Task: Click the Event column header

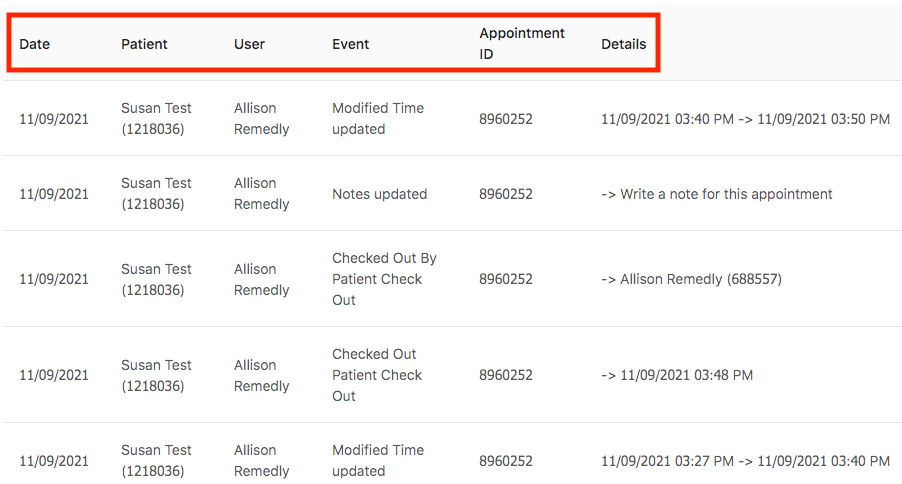Action: (x=350, y=44)
